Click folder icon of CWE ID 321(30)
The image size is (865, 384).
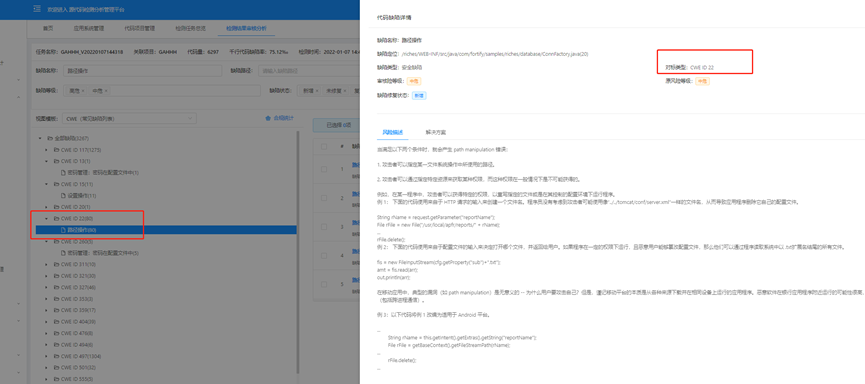pyautogui.click(x=56, y=275)
